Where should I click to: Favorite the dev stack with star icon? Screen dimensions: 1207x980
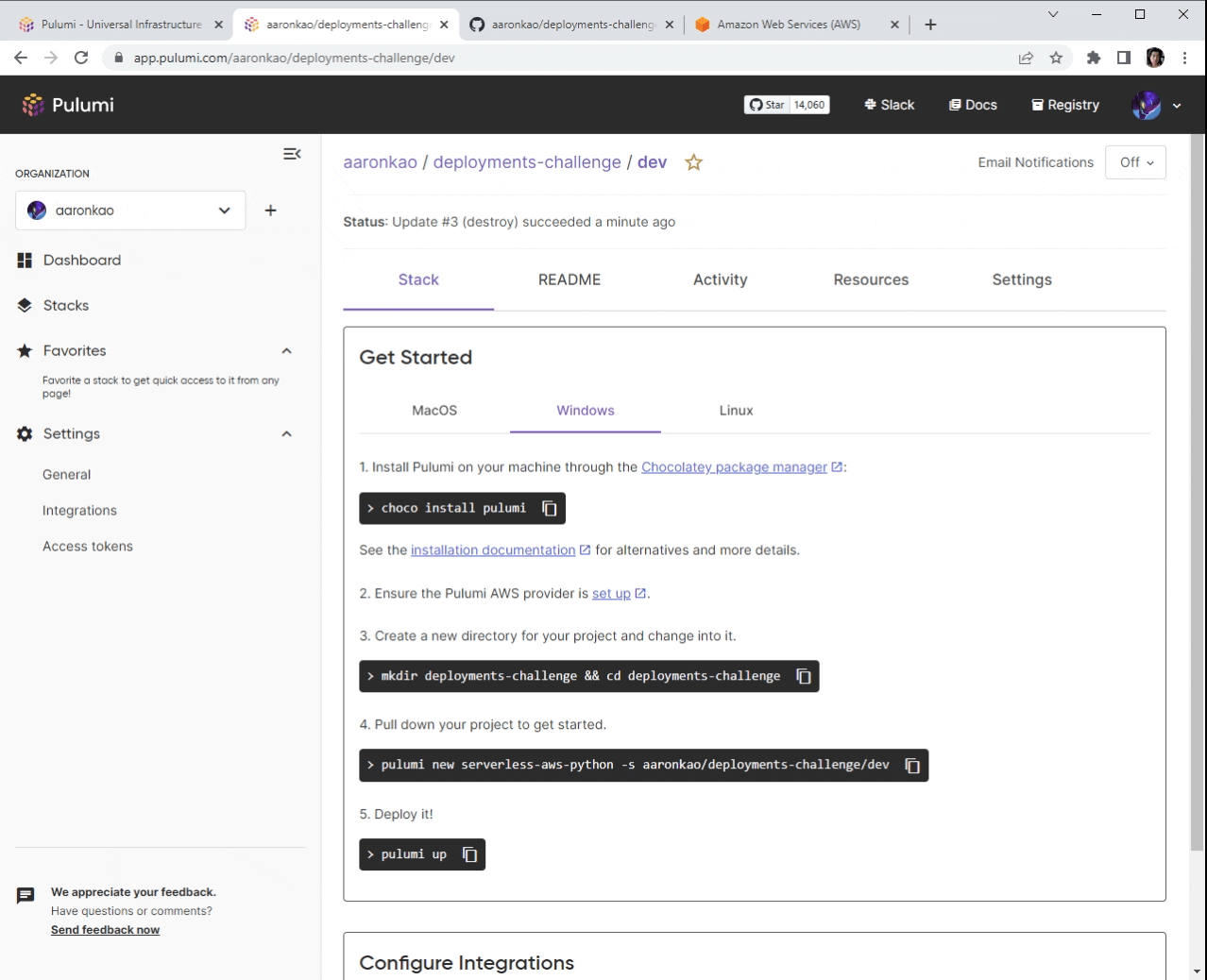(694, 162)
